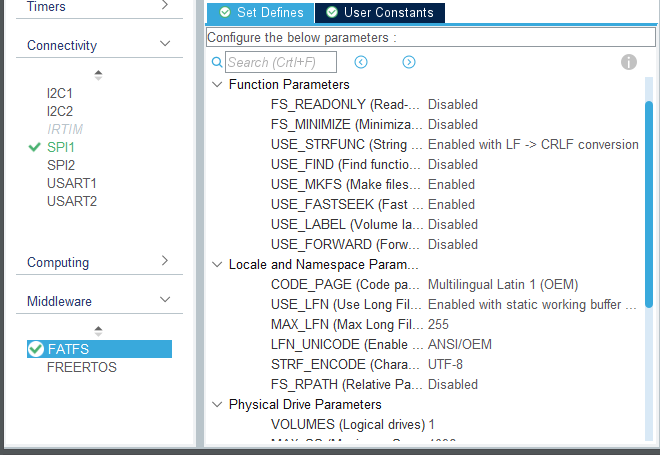Select the USE_MKFS parameter label
Viewport: 660px width, 455px height.
pos(345,184)
